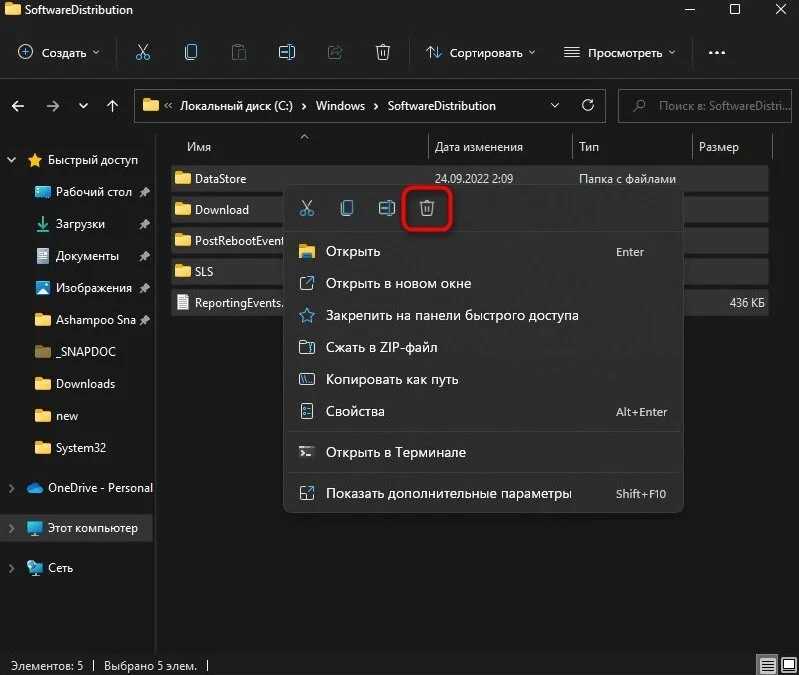Expand the OneDrive - Personal node
The width and height of the screenshot is (799, 675).
point(11,488)
